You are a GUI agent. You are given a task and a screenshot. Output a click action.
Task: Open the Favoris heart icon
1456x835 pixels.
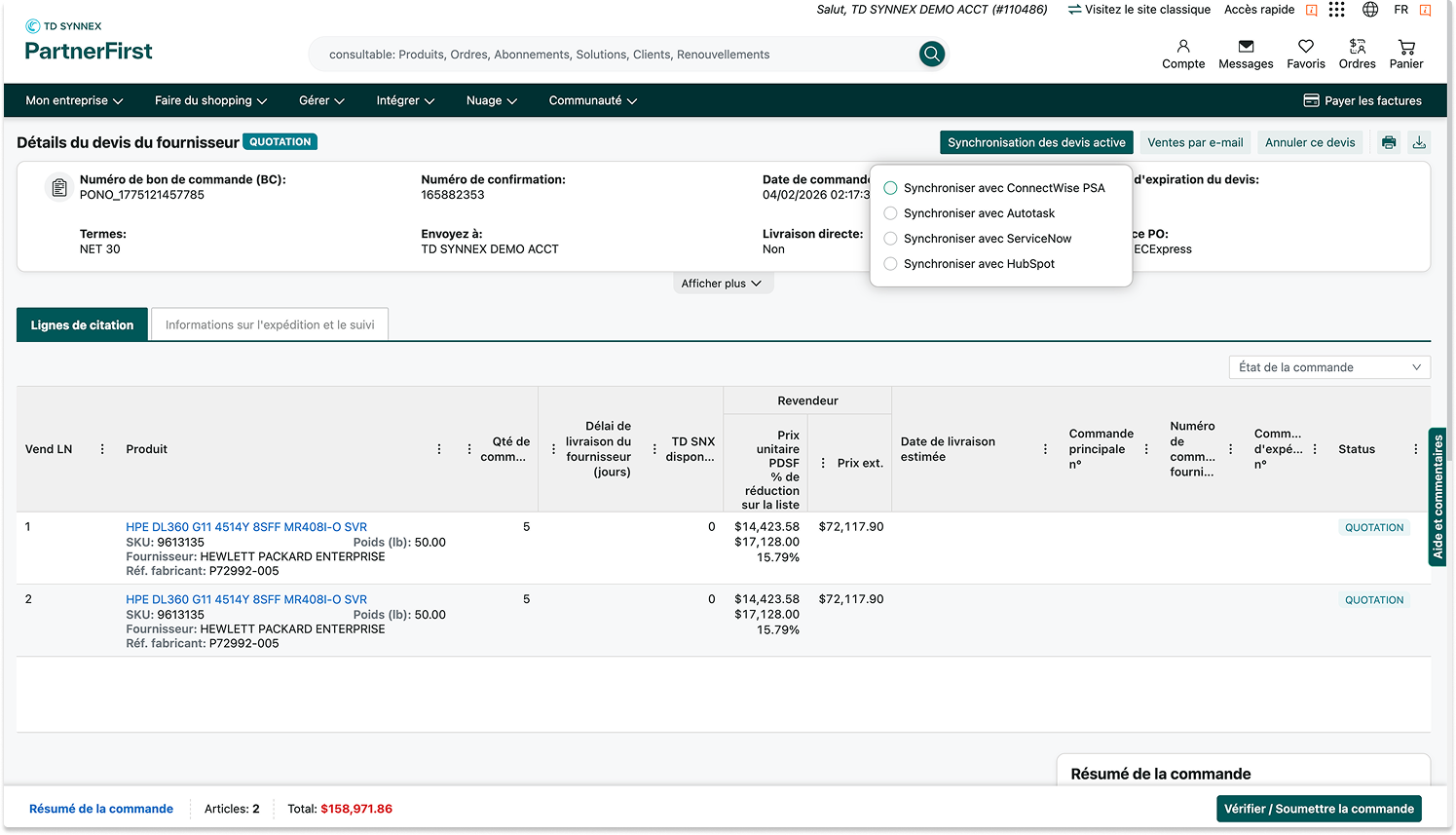pos(1306,46)
